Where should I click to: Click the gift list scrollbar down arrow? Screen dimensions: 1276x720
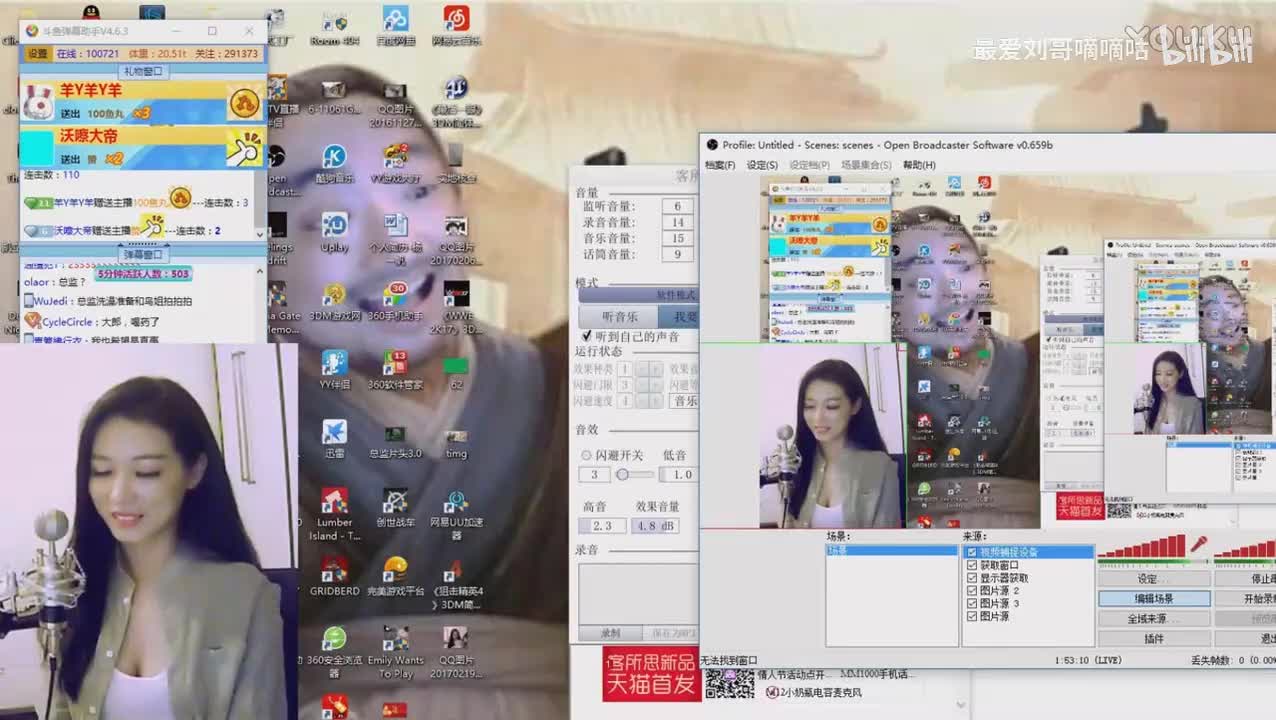[x=261, y=234]
